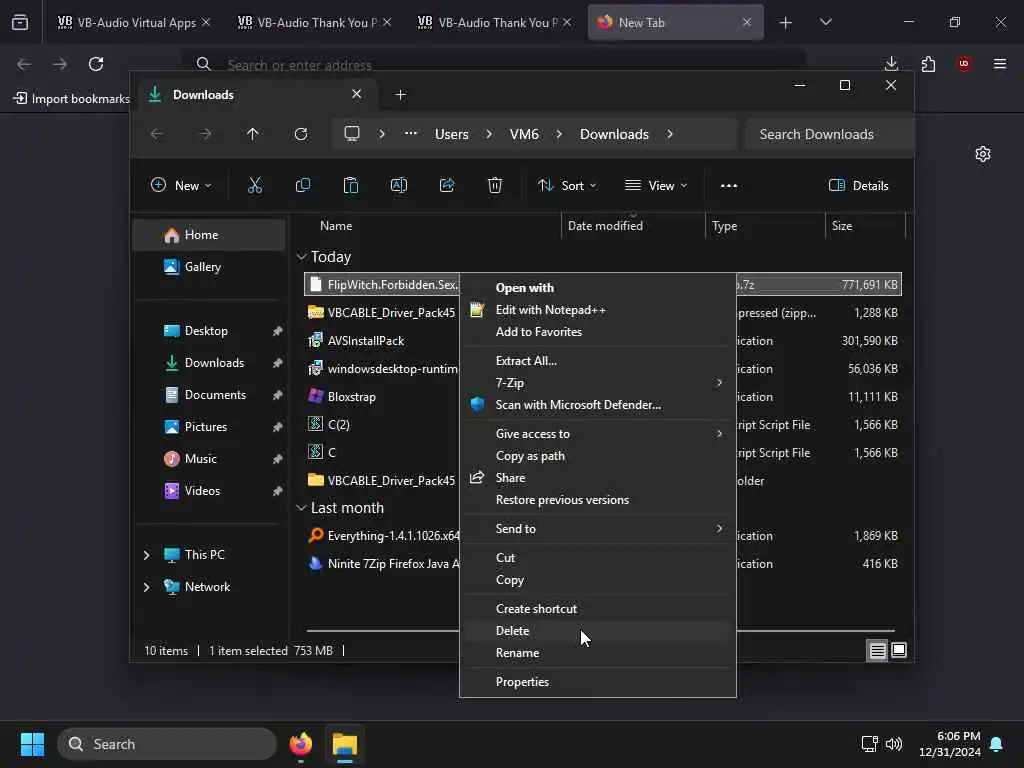Add a new File Explorer tab
This screenshot has height=768, width=1024.
tap(400, 95)
